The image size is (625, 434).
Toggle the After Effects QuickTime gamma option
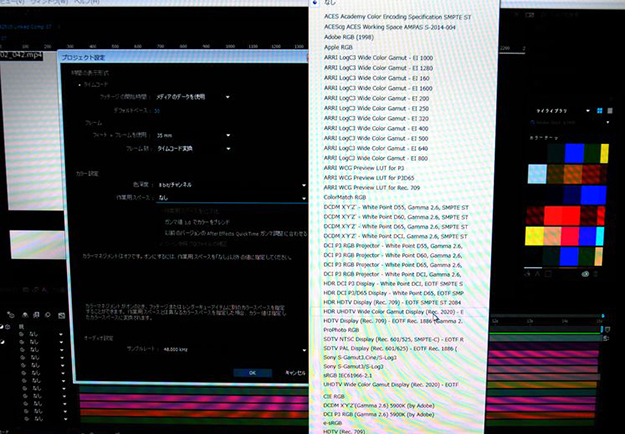tap(235, 233)
